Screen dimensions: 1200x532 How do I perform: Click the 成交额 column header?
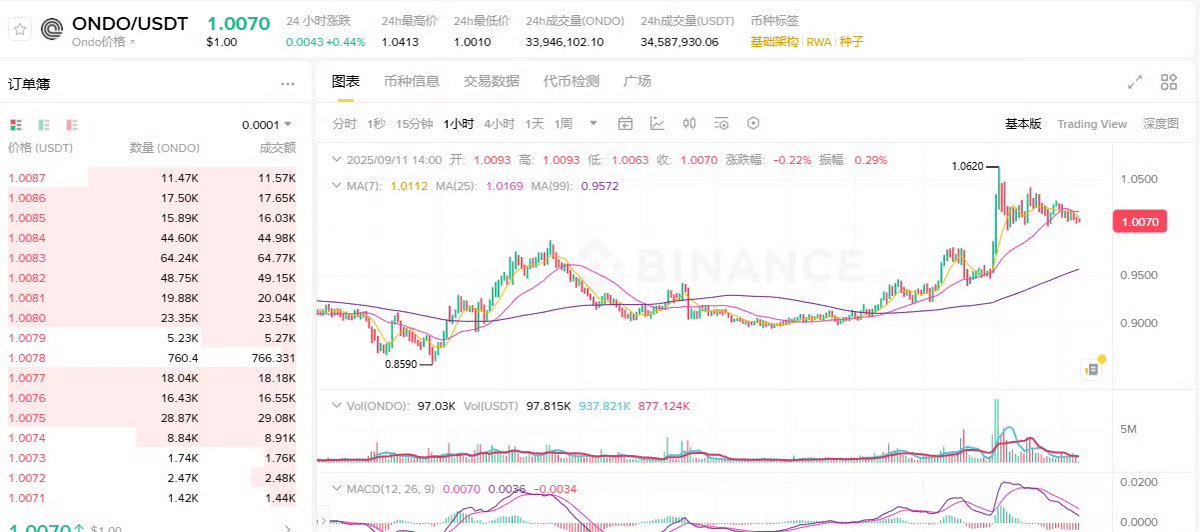tap(276, 148)
